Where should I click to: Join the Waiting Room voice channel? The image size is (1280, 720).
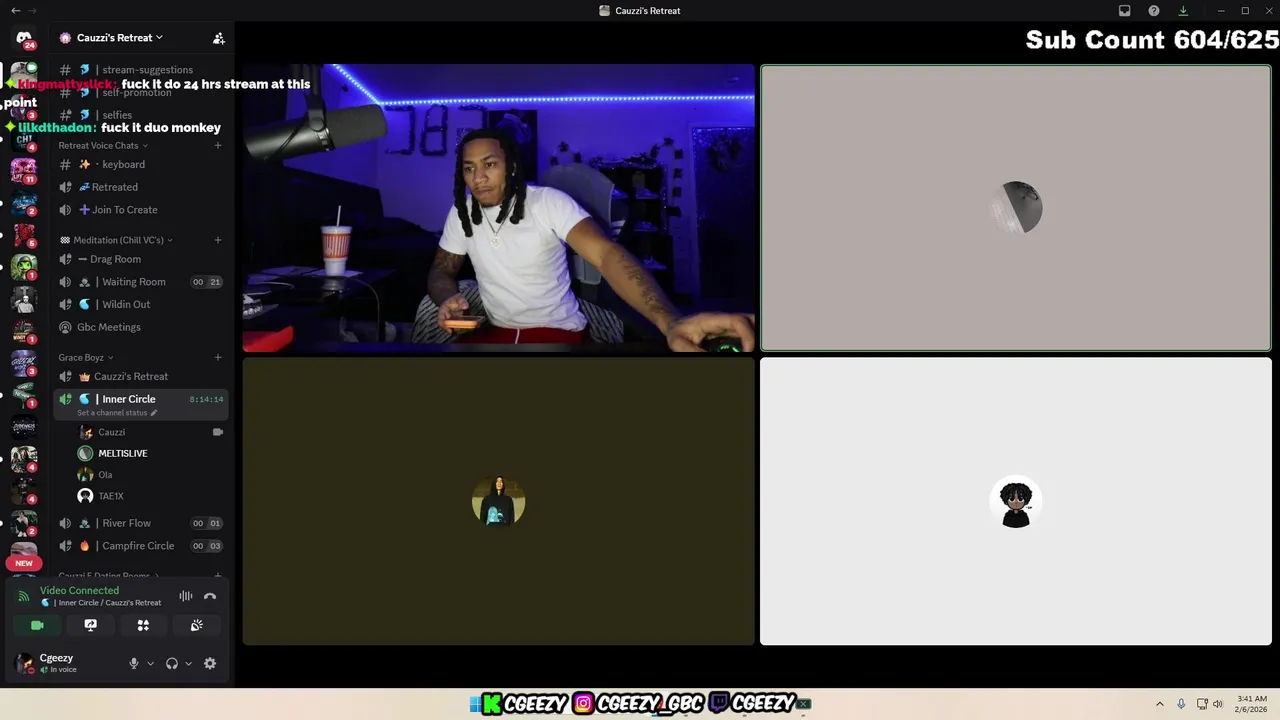pyautogui.click(x=140, y=282)
